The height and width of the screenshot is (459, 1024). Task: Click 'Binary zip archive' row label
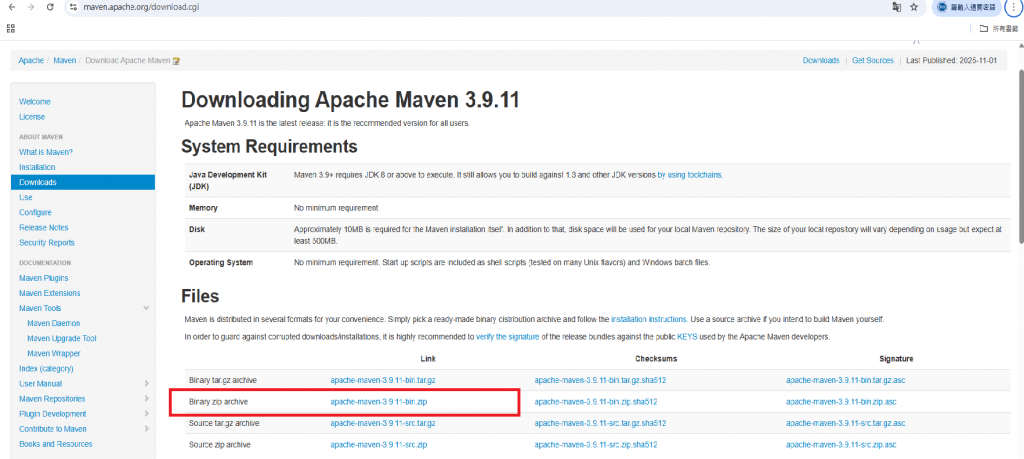219,402
